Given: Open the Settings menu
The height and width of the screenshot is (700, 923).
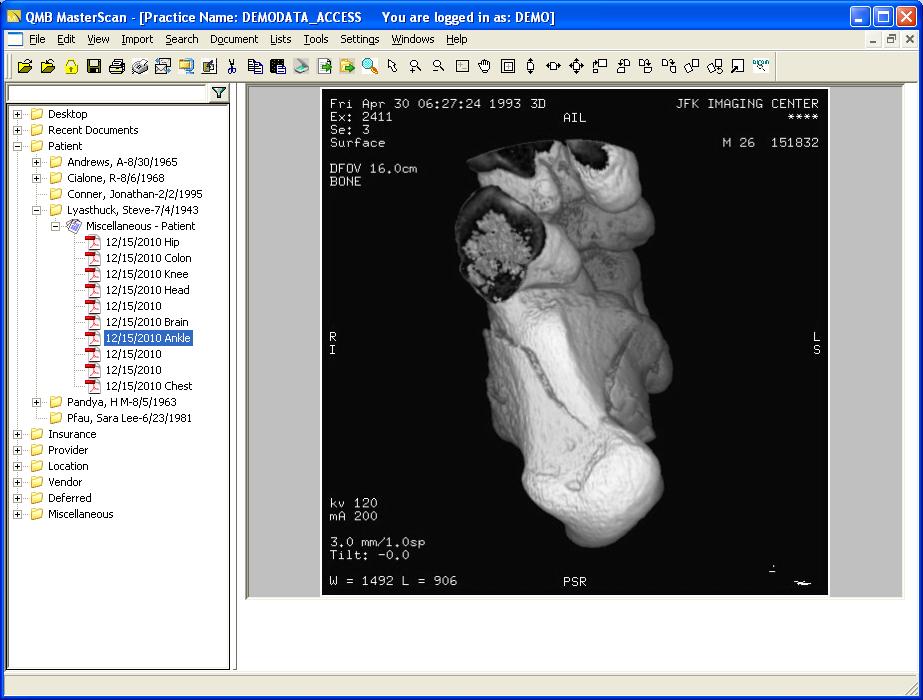Looking at the screenshot, I should click(x=359, y=39).
